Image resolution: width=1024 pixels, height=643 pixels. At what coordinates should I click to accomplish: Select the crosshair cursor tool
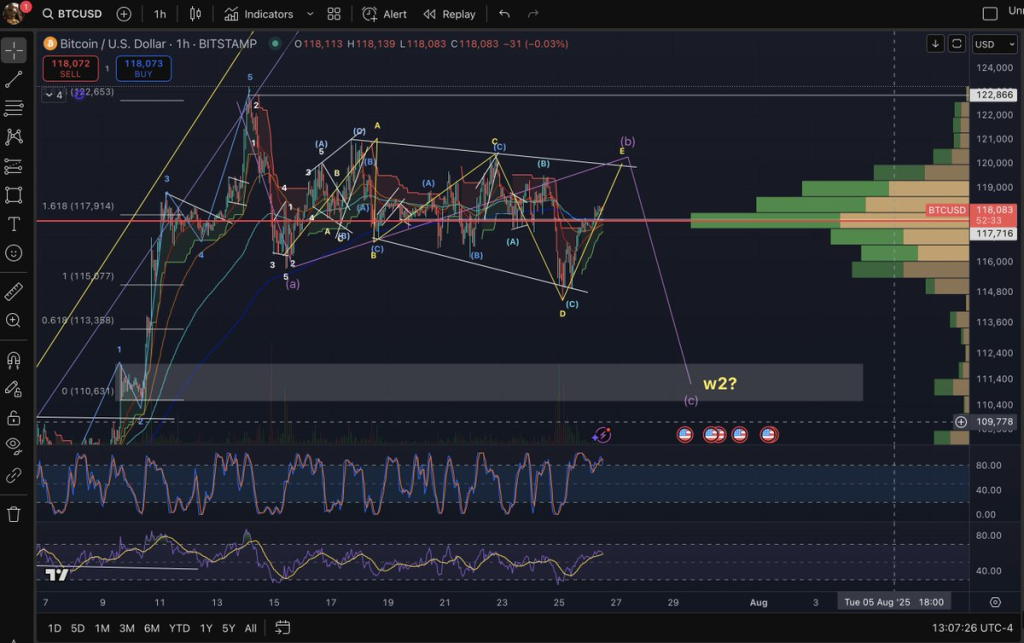[x=14, y=51]
